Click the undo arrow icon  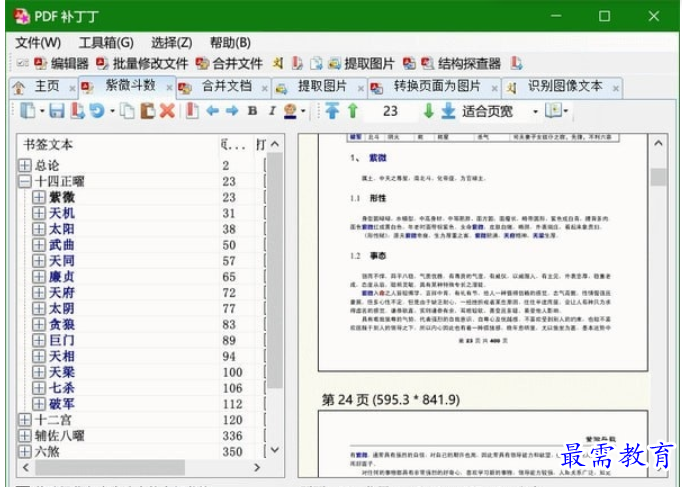click(x=97, y=111)
